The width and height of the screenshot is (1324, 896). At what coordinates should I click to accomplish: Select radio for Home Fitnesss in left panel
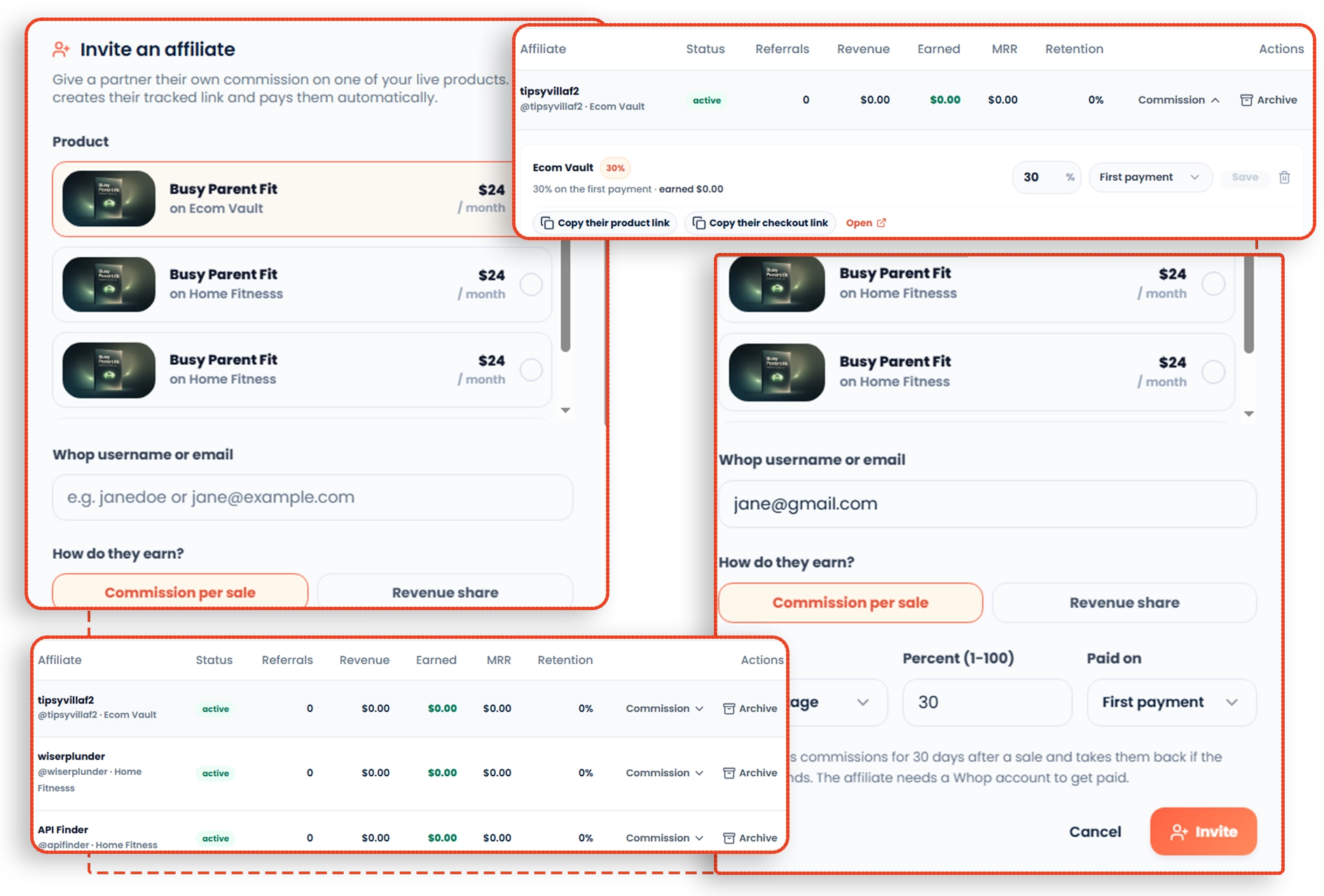pos(531,284)
